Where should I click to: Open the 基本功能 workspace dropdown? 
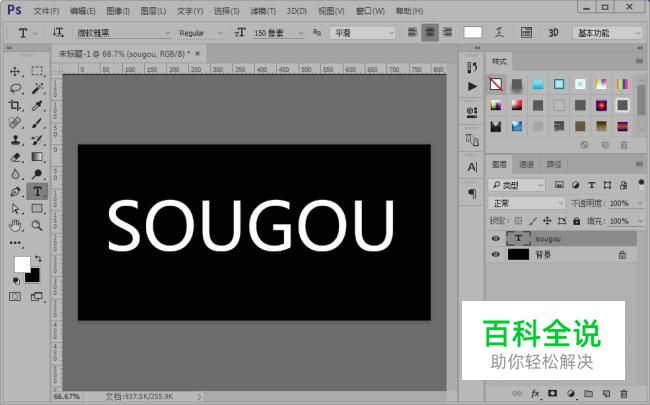(608, 33)
